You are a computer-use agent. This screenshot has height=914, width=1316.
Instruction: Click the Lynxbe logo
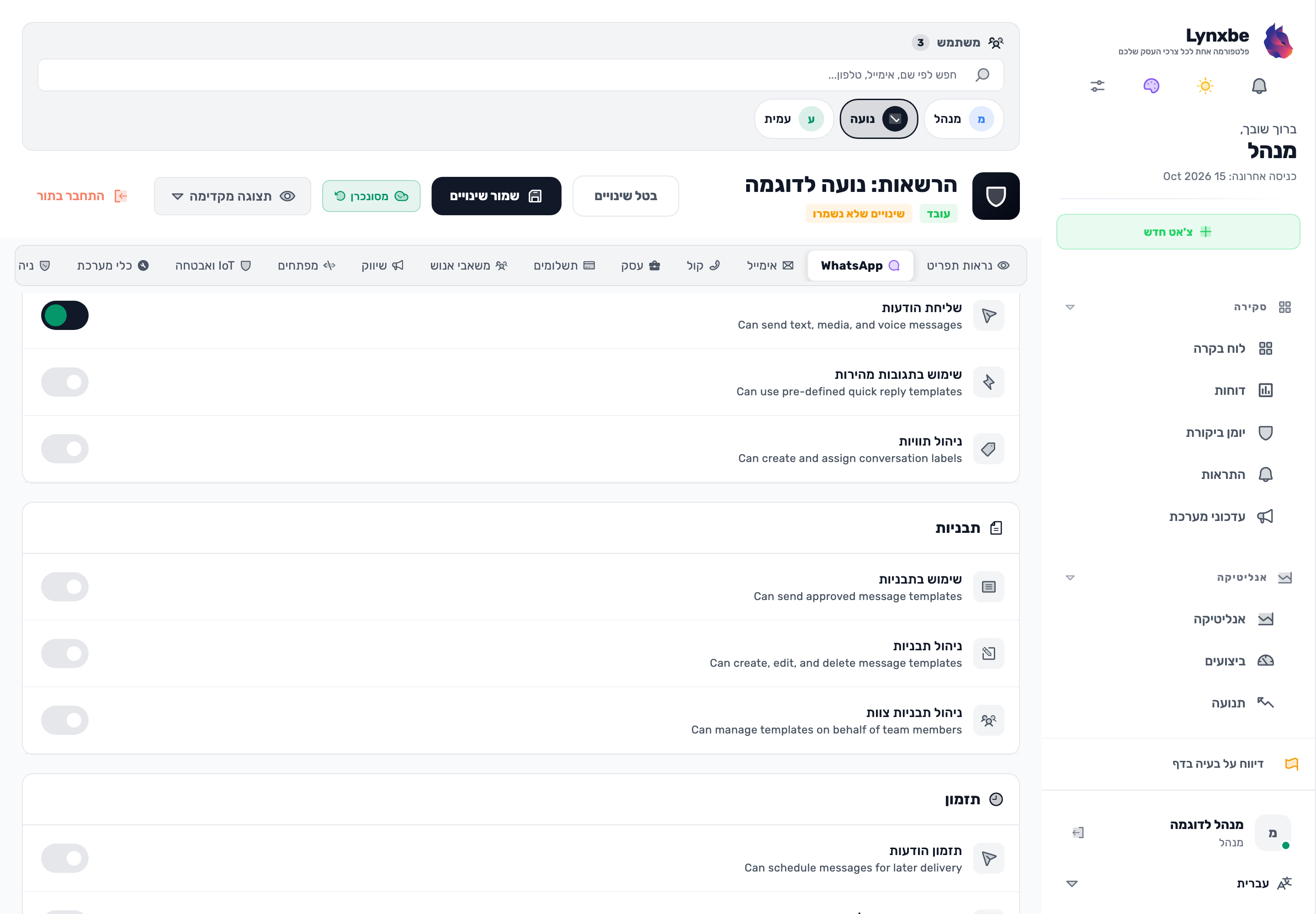pyautogui.click(x=1278, y=41)
